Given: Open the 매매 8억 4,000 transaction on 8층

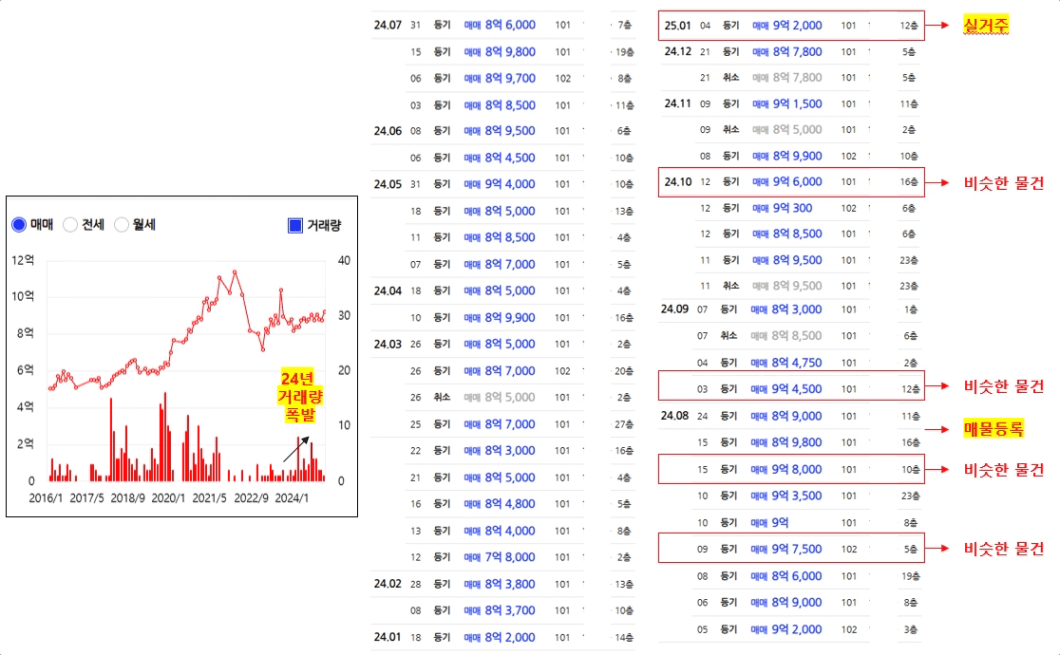Looking at the screenshot, I should 500,531.
